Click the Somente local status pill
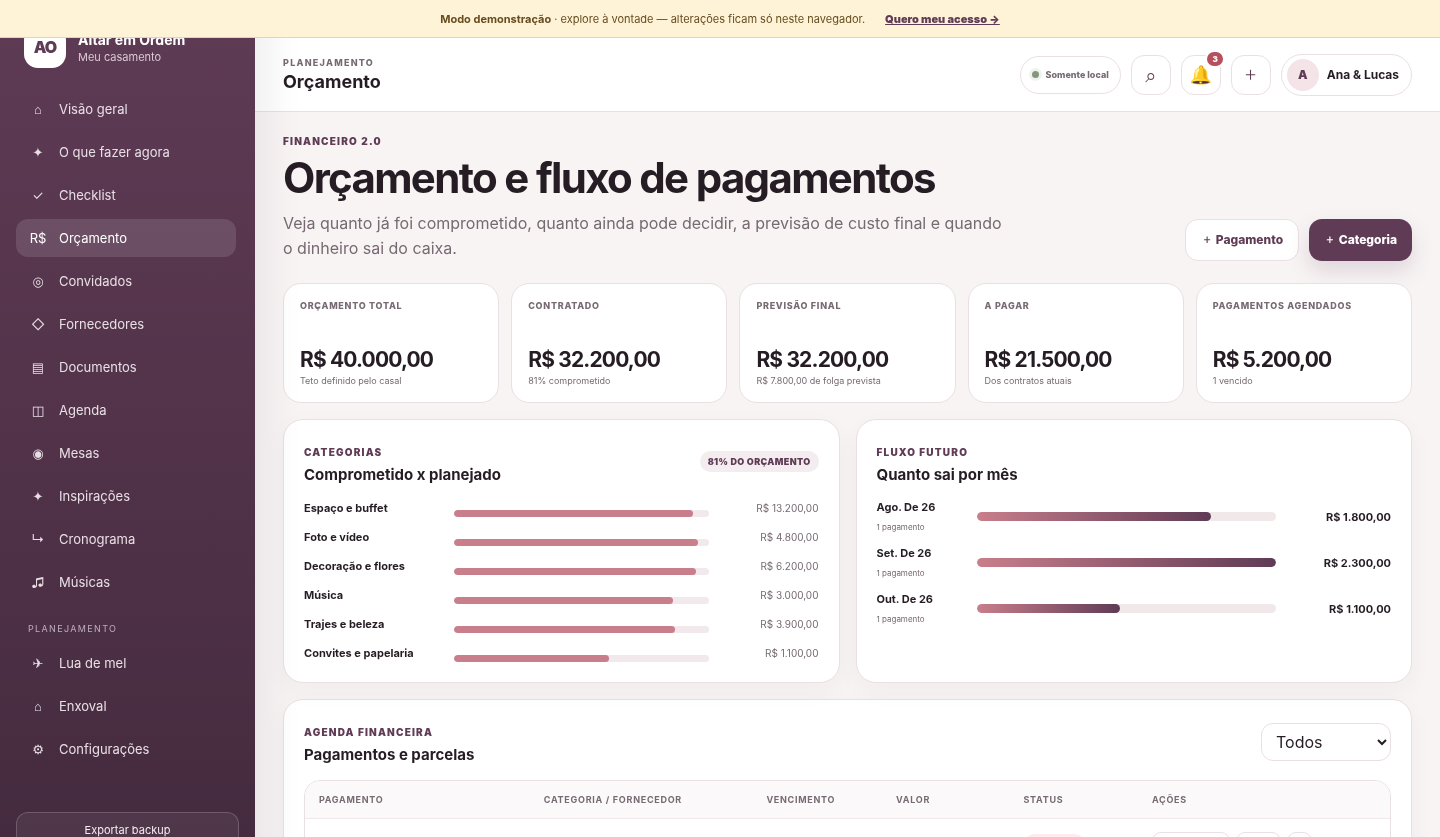The width and height of the screenshot is (1440, 837). [1070, 75]
